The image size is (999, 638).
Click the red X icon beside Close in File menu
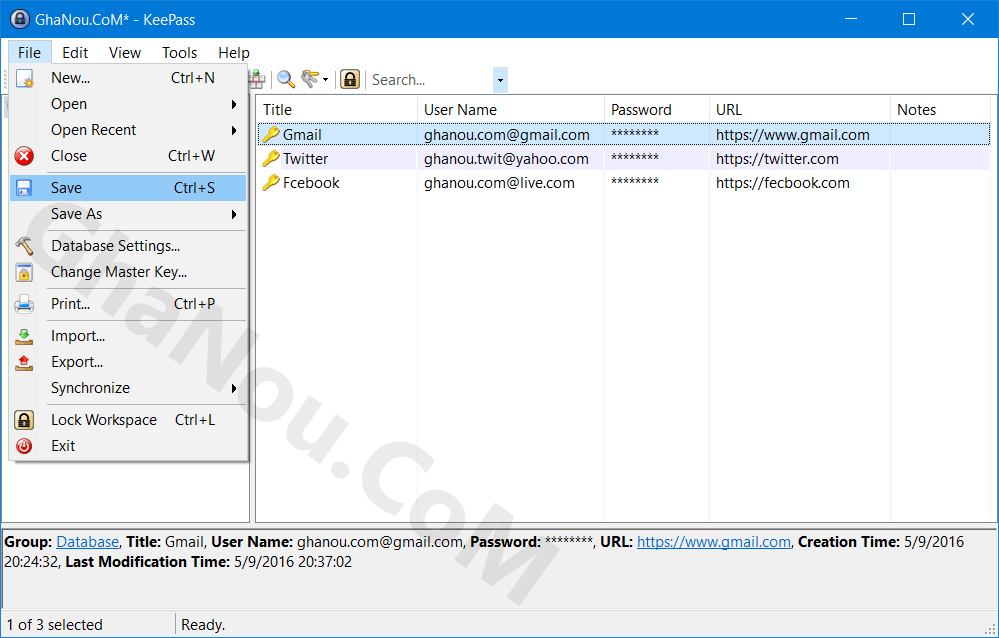tap(24, 156)
